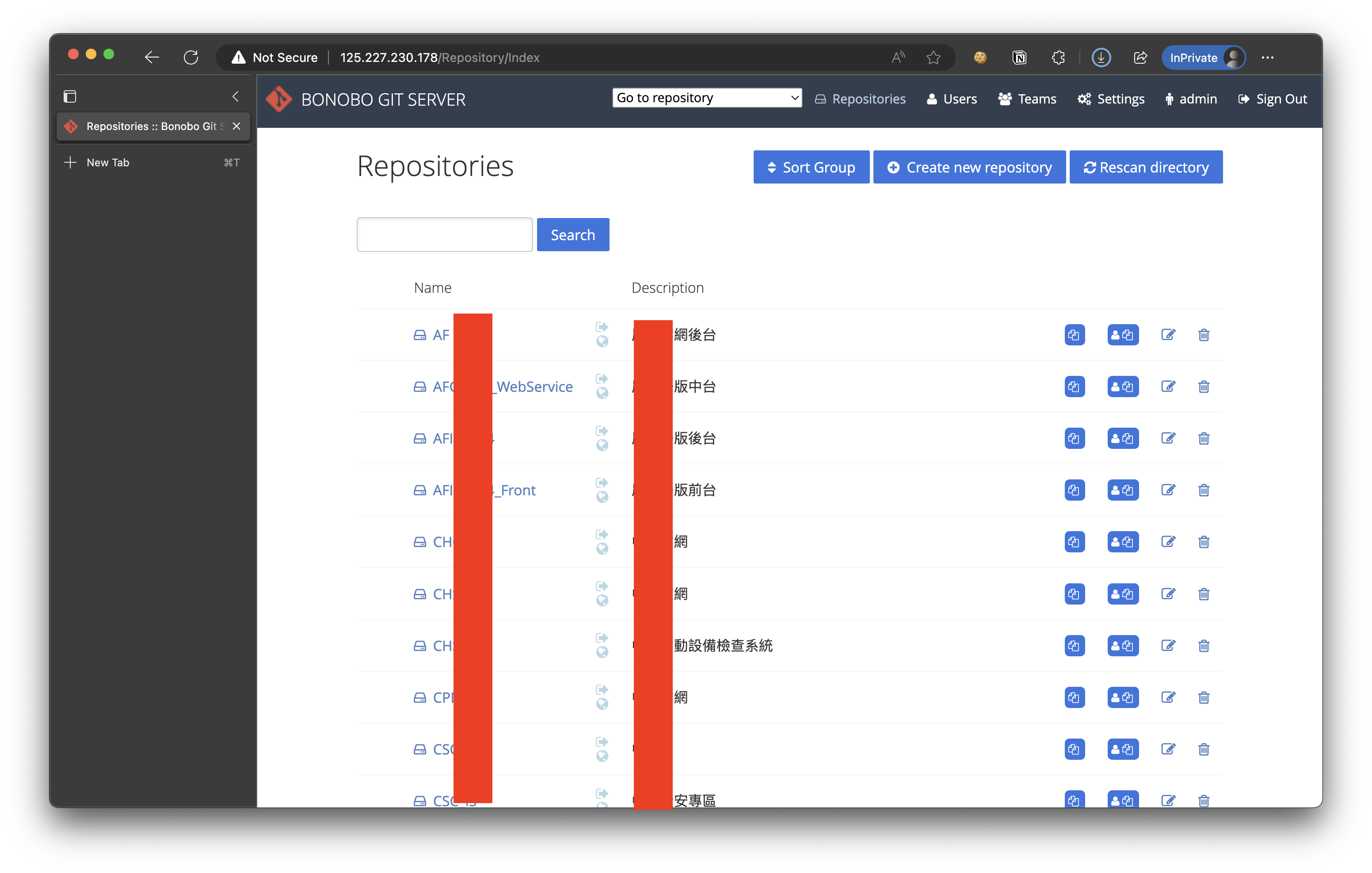1372x873 pixels.
Task: Copy personal URL for the 動設備檢查系統 repository
Action: 1122,646
